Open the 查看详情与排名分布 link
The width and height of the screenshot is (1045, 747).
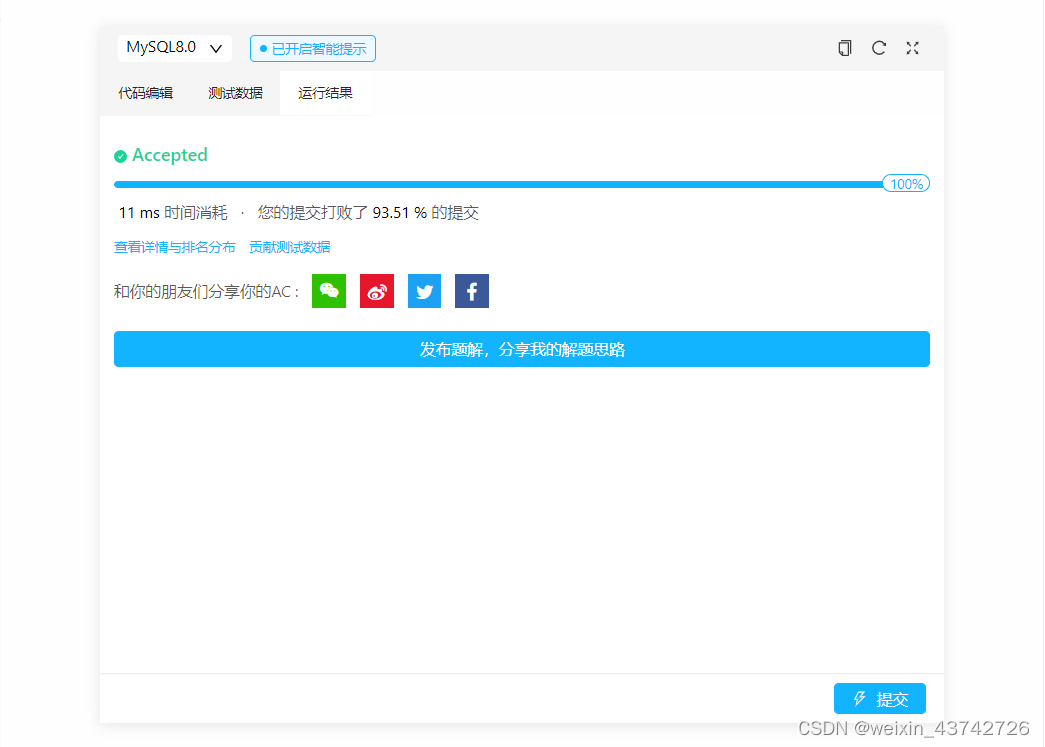(175, 247)
